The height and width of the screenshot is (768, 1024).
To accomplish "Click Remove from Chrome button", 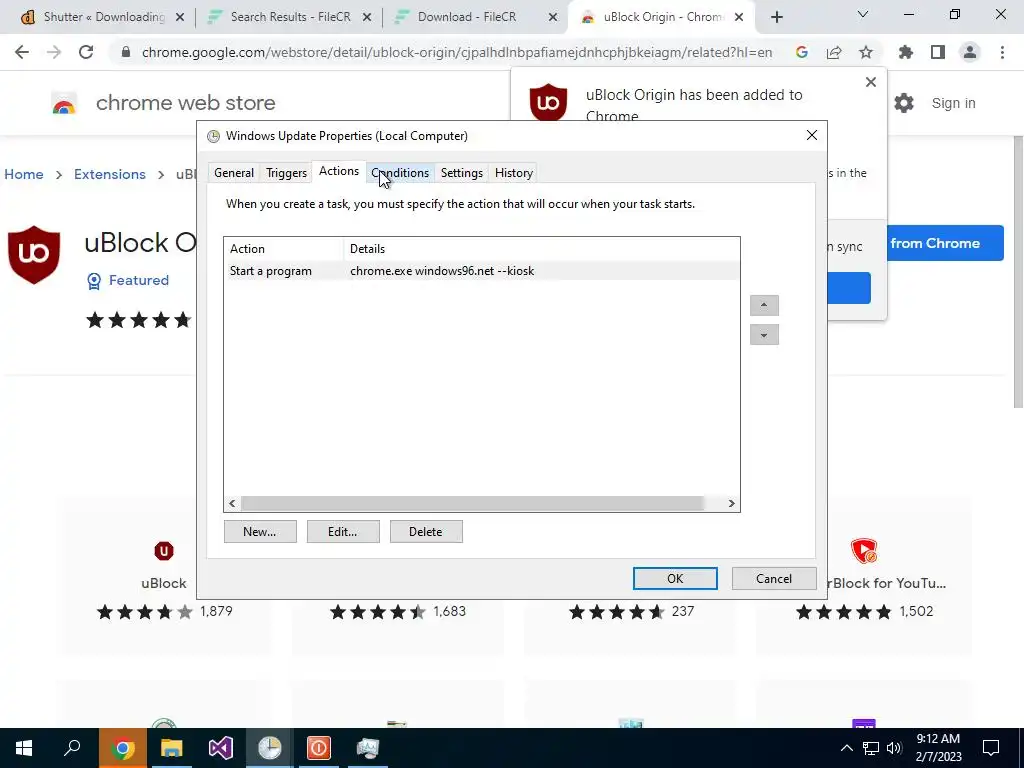I will [945, 243].
